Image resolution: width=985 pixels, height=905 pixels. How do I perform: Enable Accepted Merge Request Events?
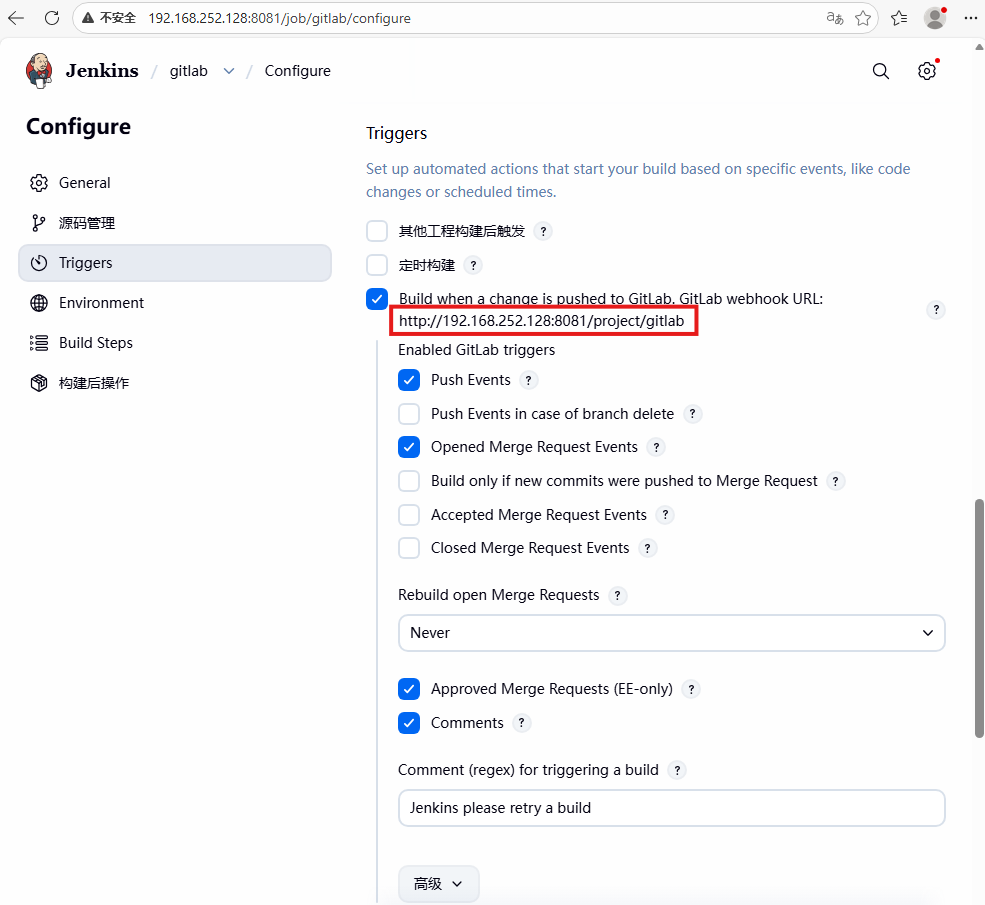coord(409,514)
